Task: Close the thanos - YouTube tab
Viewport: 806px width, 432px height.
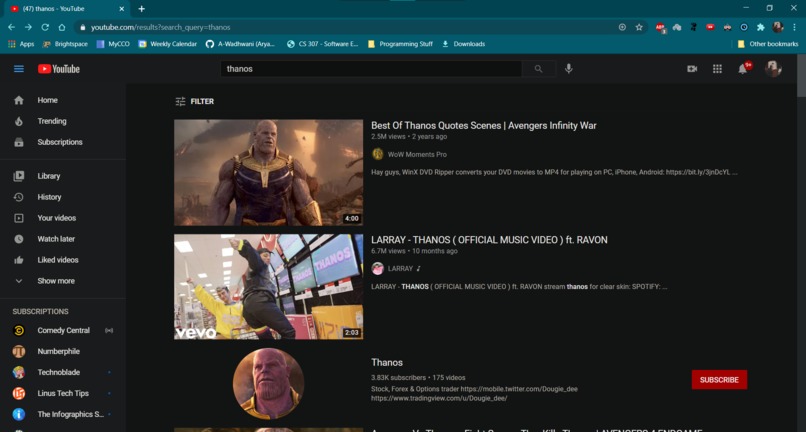Action: click(121, 9)
